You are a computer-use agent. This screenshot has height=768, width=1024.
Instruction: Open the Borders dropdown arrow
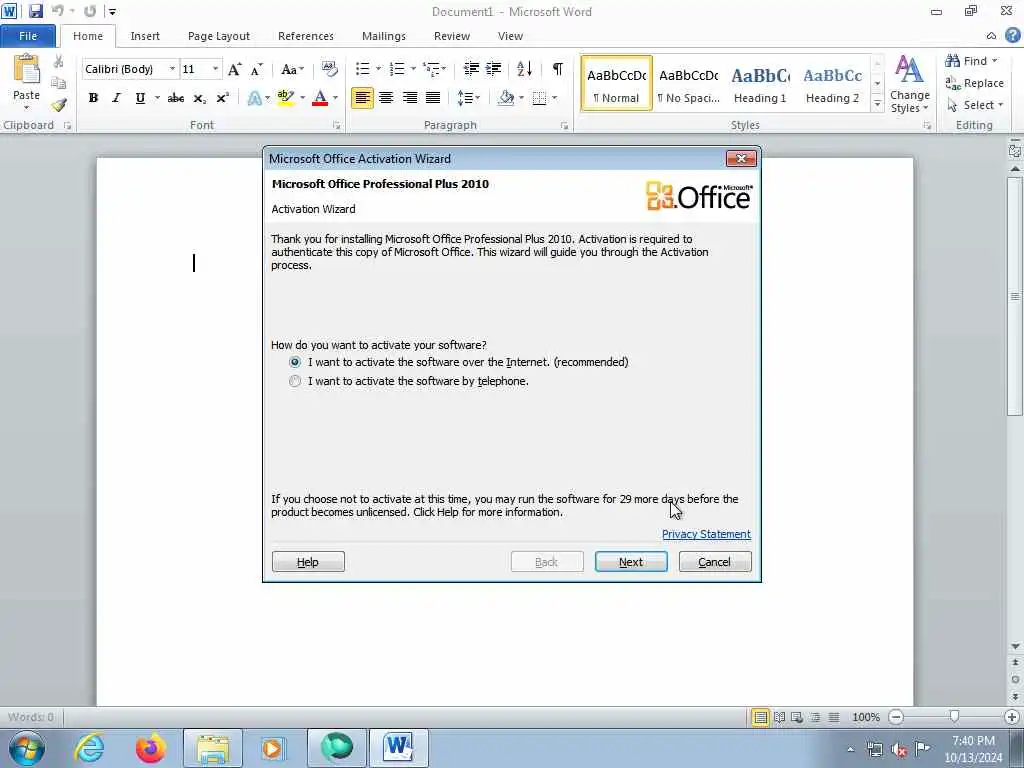(554, 98)
